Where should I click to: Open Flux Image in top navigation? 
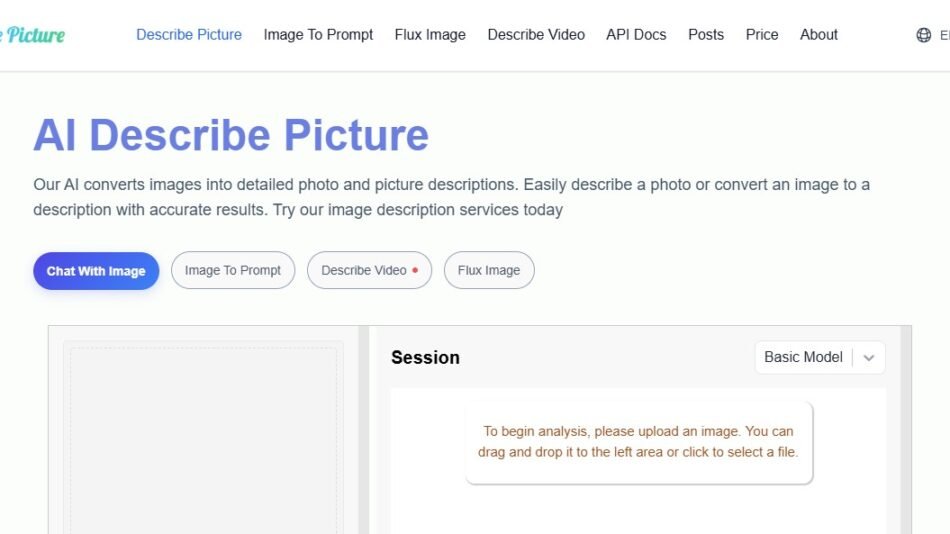pyautogui.click(x=430, y=35)
